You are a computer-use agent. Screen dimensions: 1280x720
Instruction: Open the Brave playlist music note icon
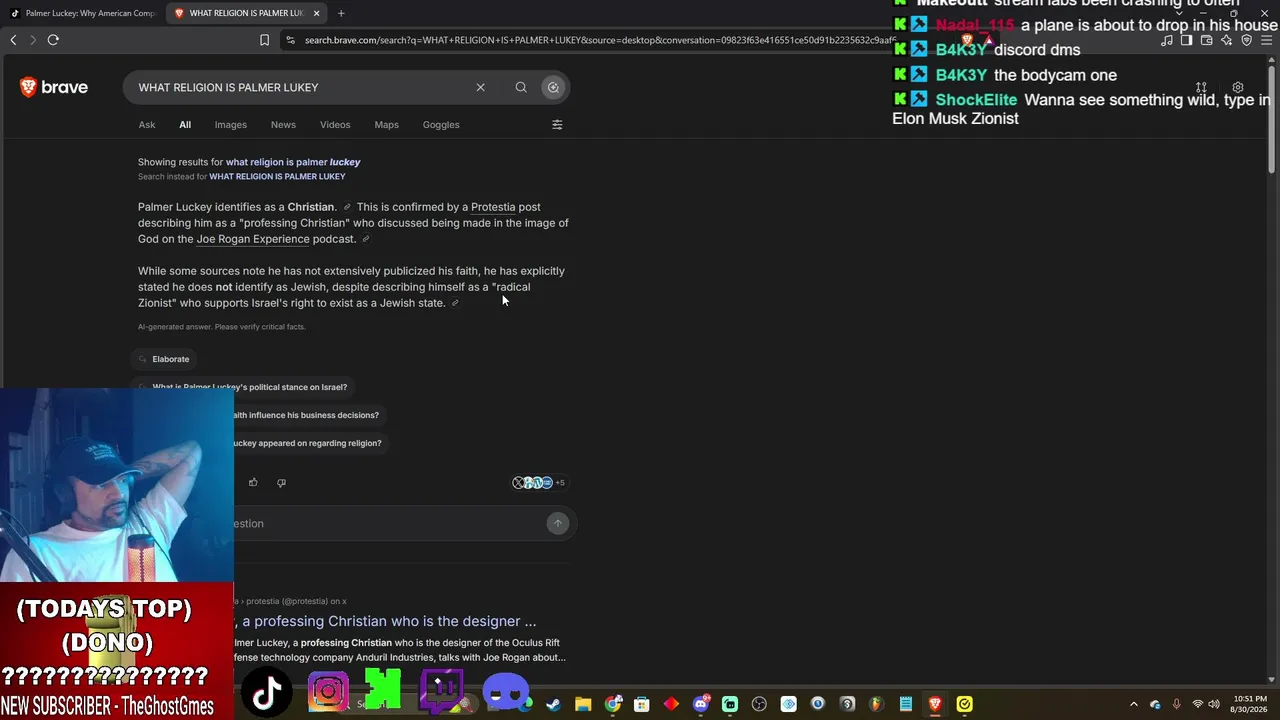pyautogui.click(x=1167, y=40)
